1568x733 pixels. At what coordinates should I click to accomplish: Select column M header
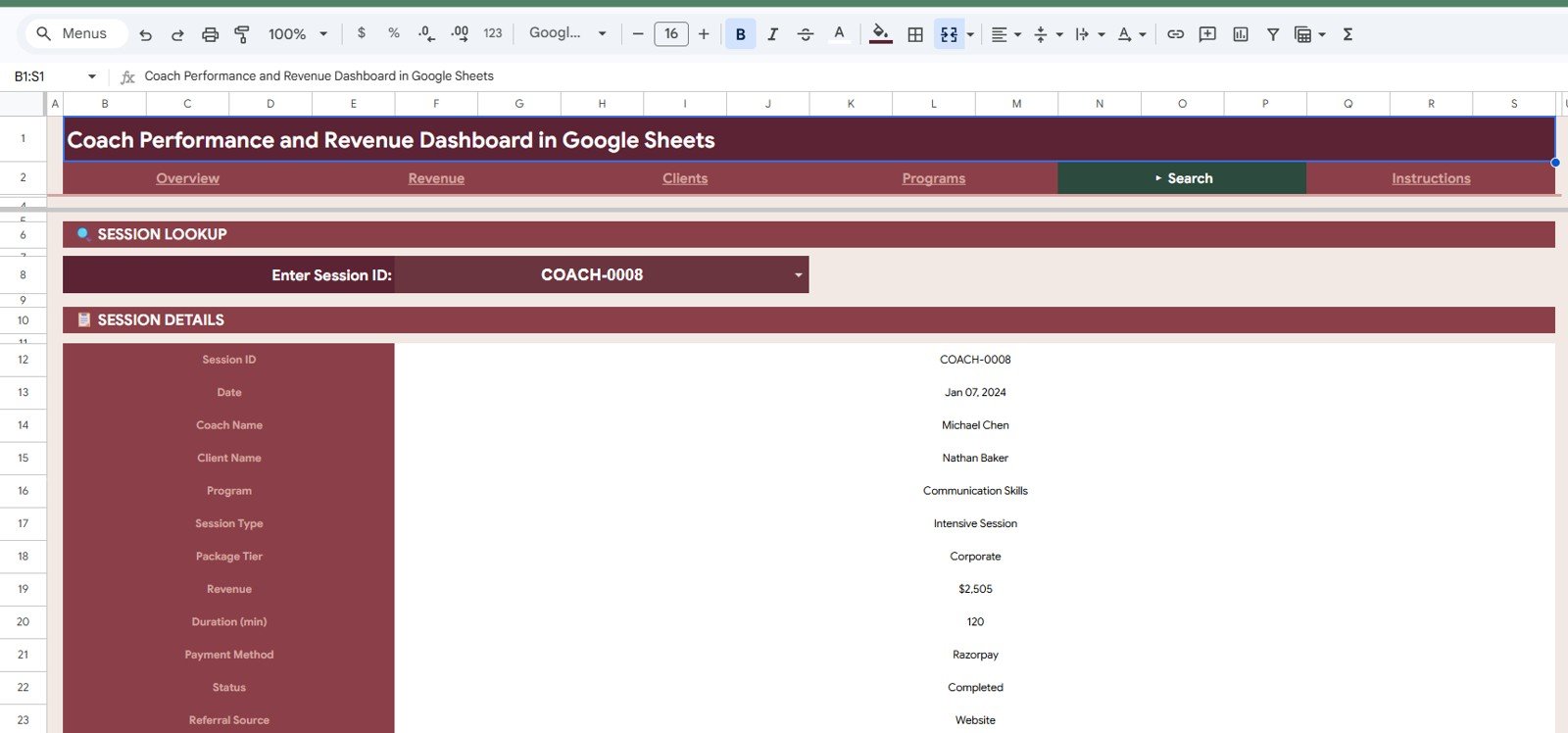(1016, 103)
